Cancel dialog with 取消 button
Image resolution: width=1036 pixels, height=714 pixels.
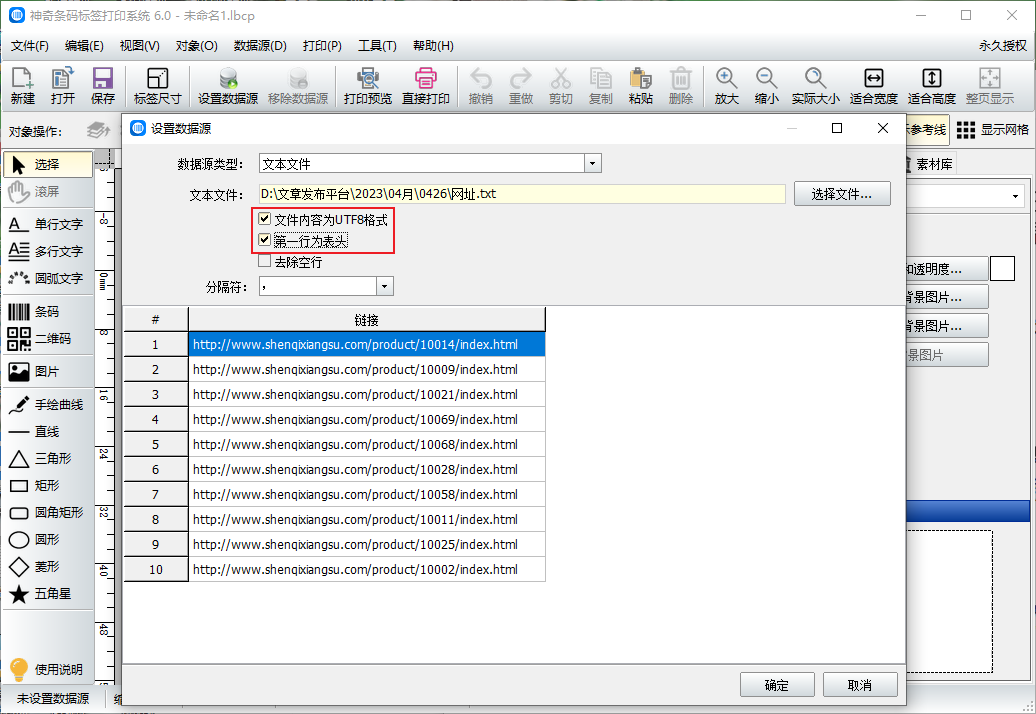click(860, 685)
